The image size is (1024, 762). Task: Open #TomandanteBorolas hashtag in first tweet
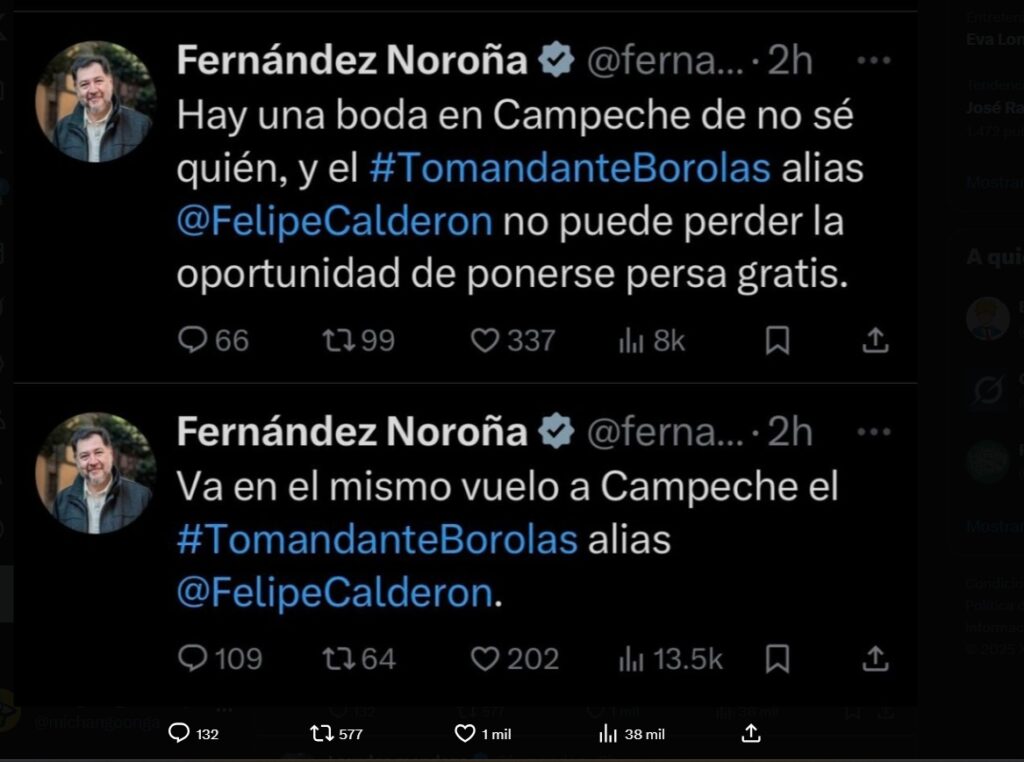point(569,168)
